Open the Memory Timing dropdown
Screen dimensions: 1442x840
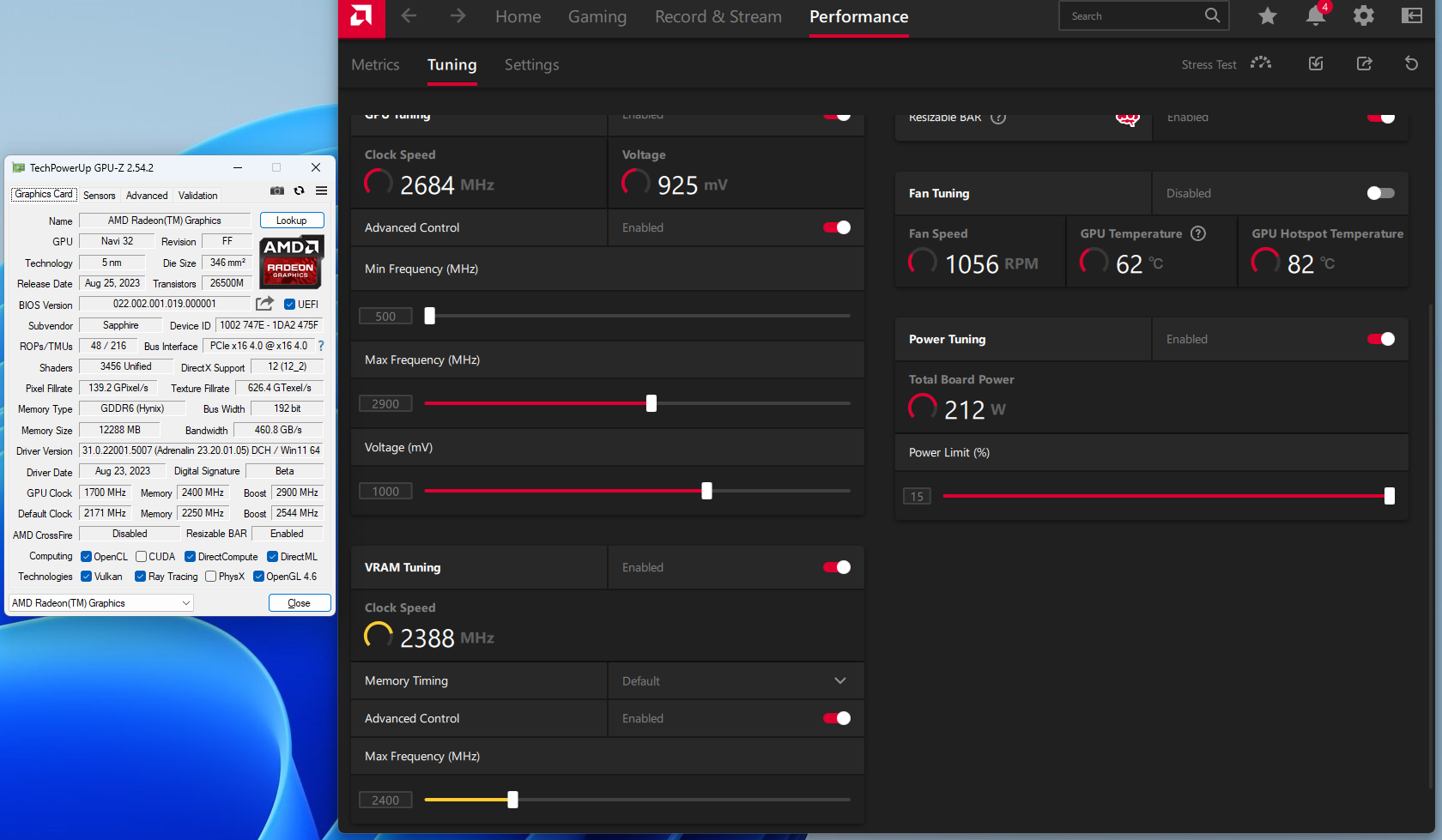pos(736,680)
